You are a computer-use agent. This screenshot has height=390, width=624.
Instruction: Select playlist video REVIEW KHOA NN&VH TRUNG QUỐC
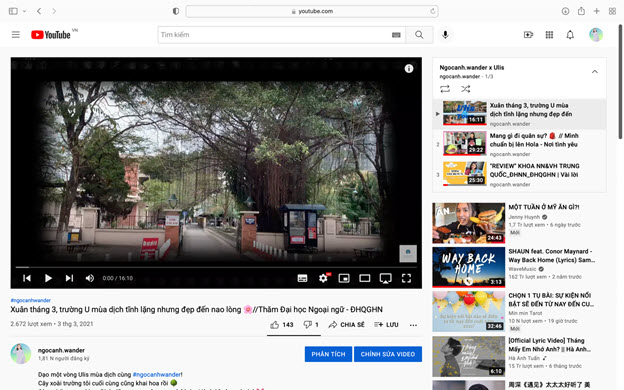point(519,174)
